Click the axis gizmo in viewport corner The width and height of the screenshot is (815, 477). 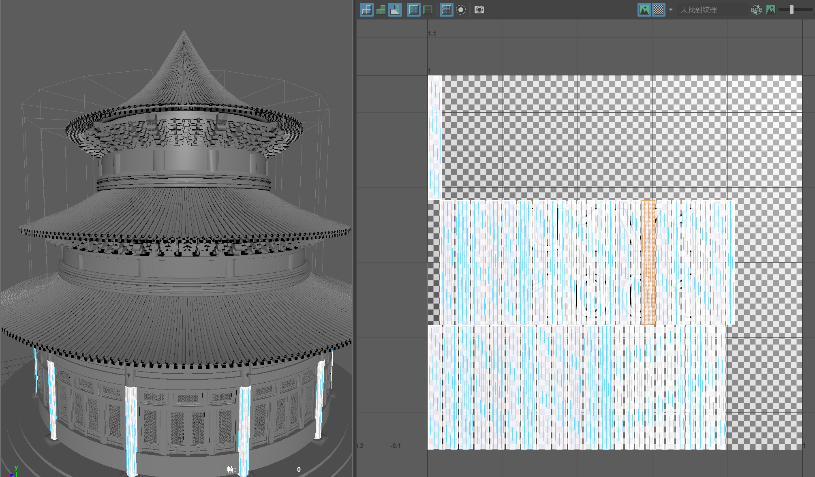pyautogui.click(x=14, y=471)
